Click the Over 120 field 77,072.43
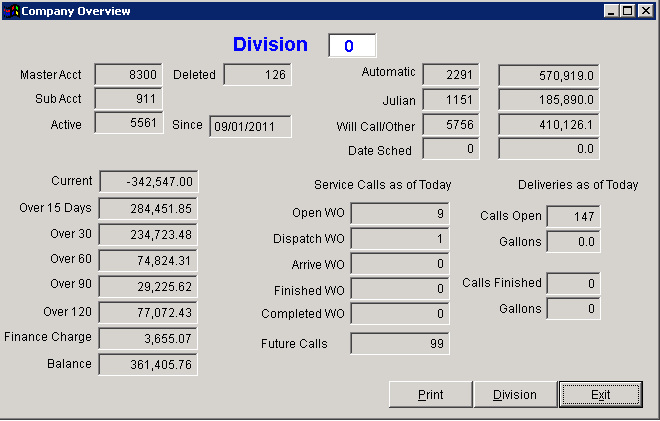 [x=148, y=312]
